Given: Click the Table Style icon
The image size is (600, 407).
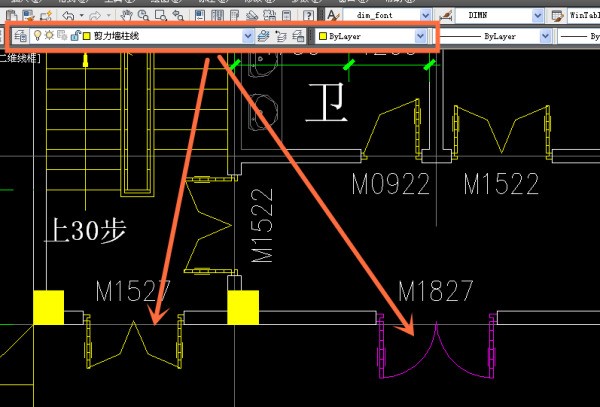Looking at the screenshot, I should pos(557,16).
